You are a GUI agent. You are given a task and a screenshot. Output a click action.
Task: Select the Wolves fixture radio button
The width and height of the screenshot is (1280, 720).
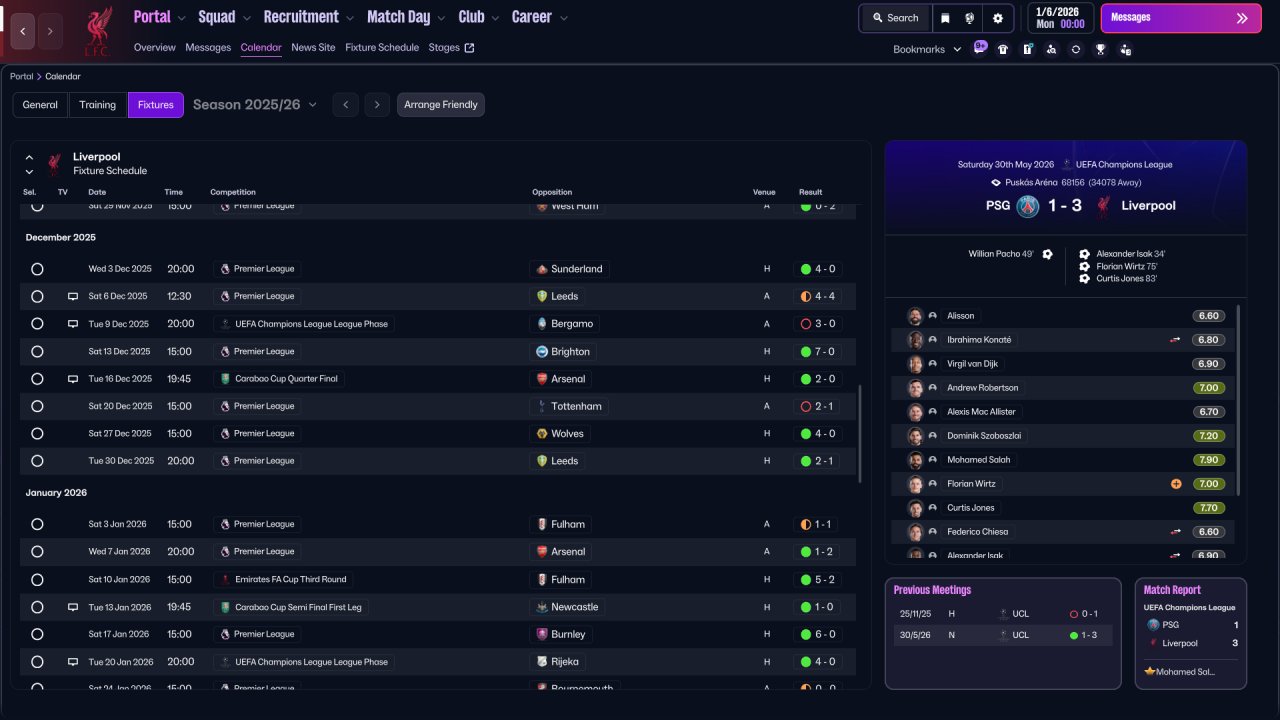tap(37, 434)
